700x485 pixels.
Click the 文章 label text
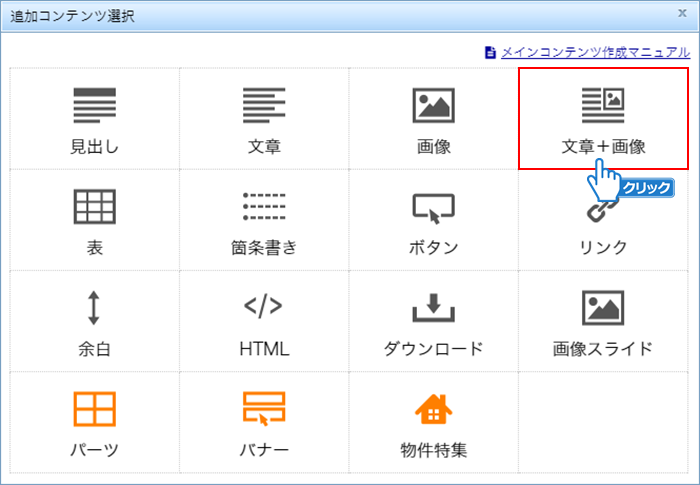264,146
